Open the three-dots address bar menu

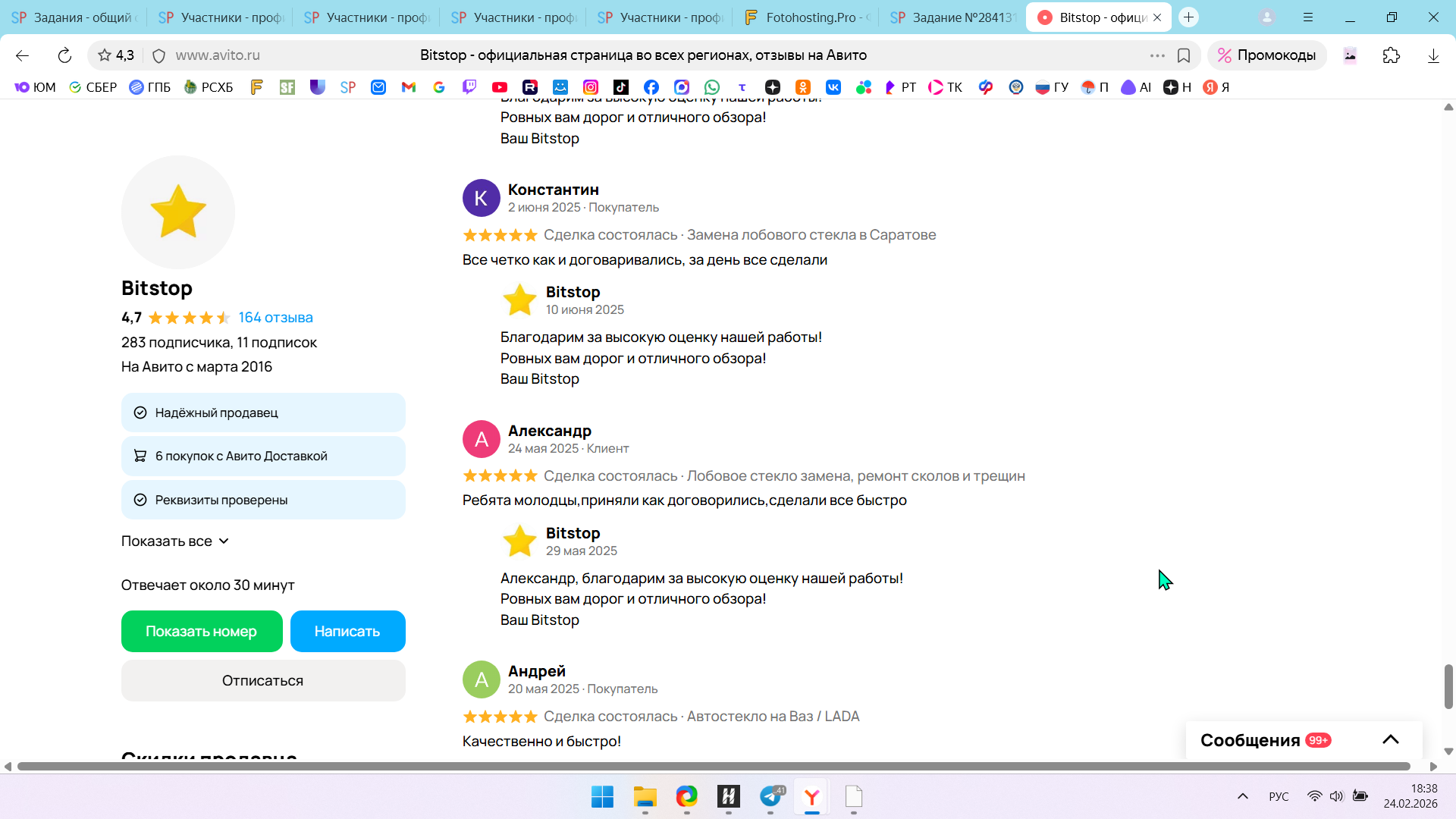tap(1157, 55)
